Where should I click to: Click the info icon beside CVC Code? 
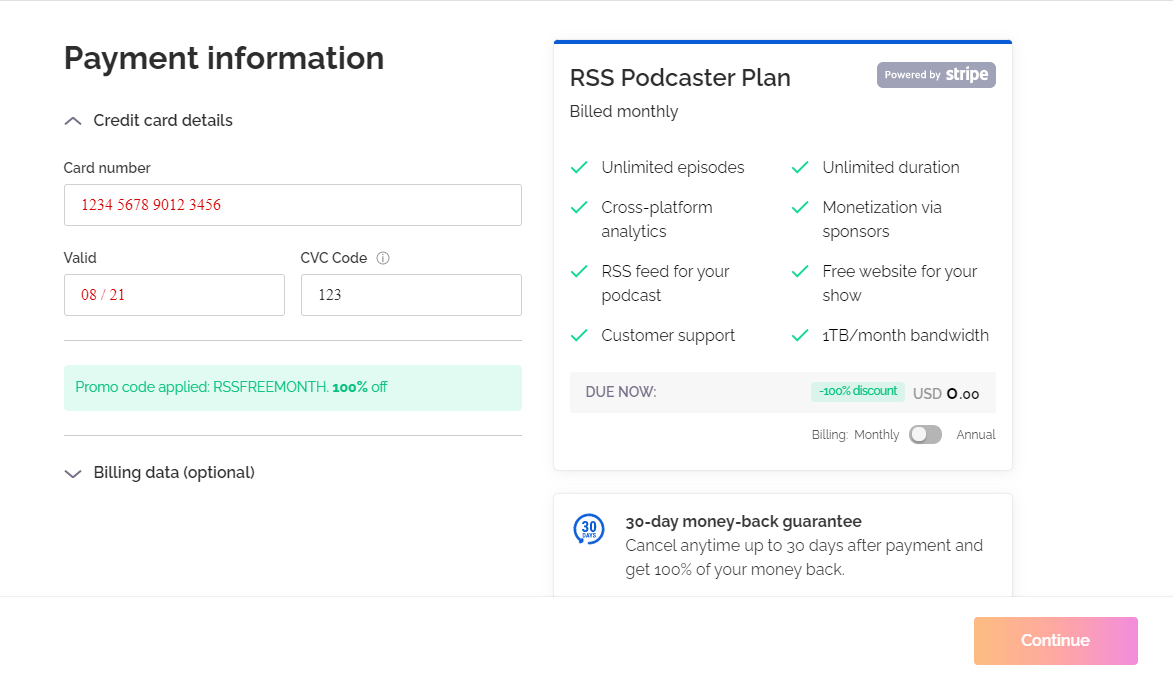point(383,258)
